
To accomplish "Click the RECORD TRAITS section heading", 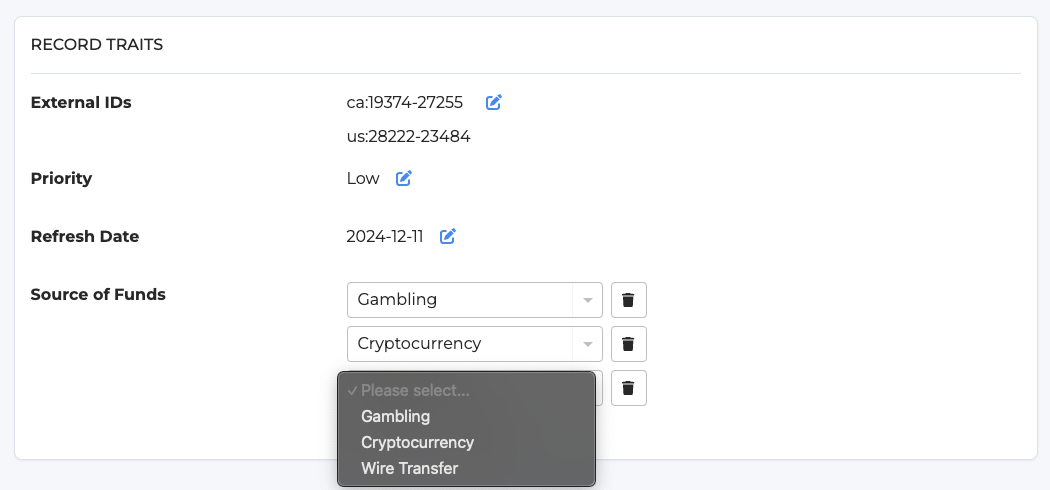I will [97, 45].
